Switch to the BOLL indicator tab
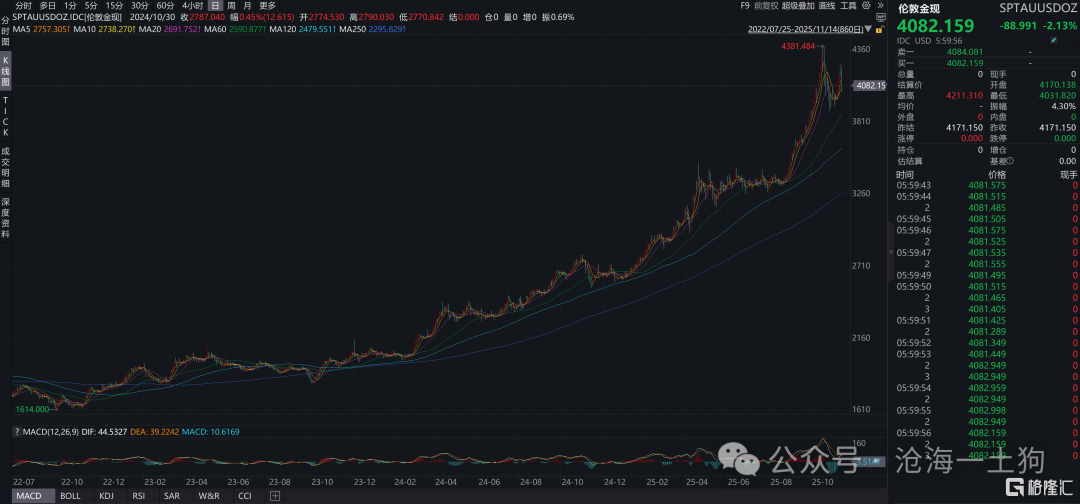This screenshot has width=1080, height=504. 70,496
